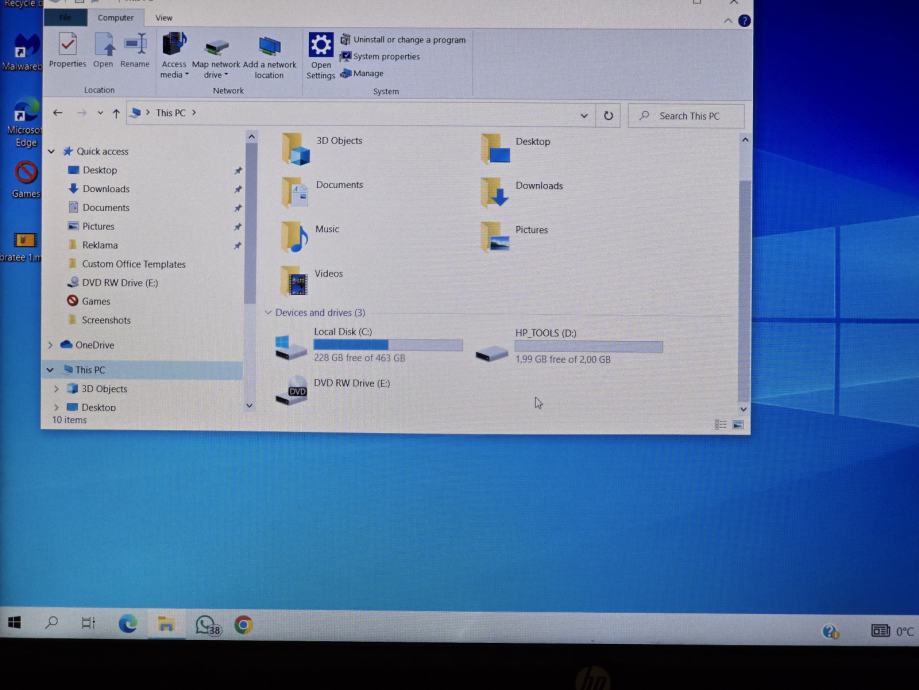Click the Map network drive icon

coord(216,52)
